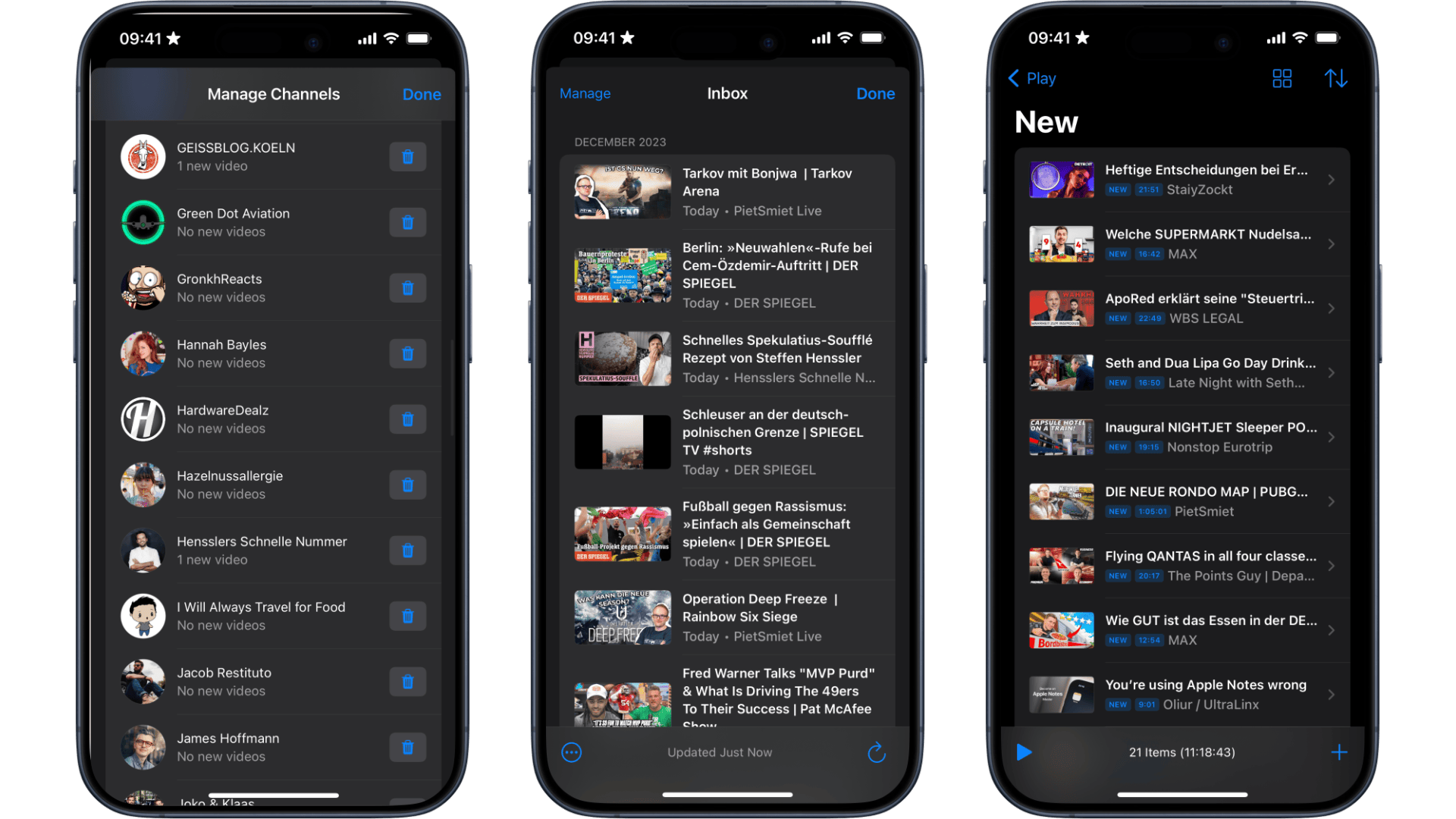
Task: Expand Operation Deep Freeze video entry
Action: (728, 618)
